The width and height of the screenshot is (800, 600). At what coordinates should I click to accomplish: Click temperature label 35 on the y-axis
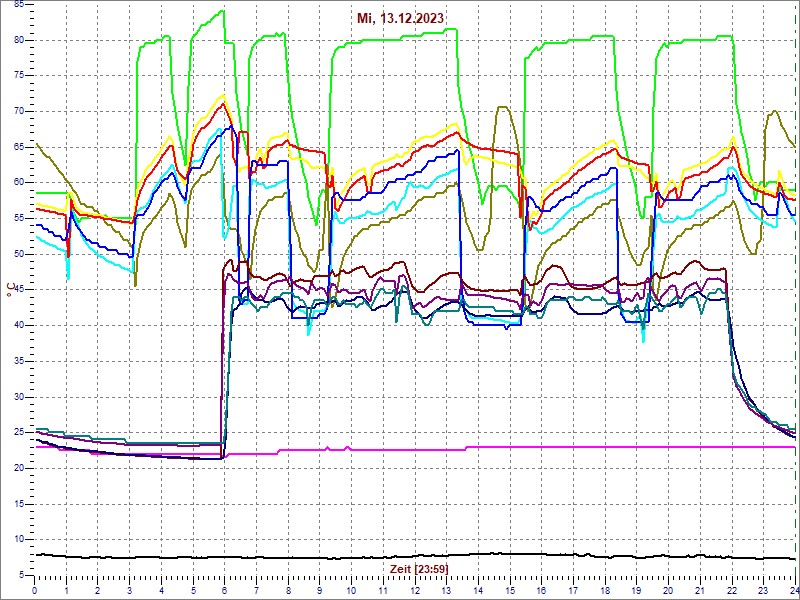pos(18,361)
